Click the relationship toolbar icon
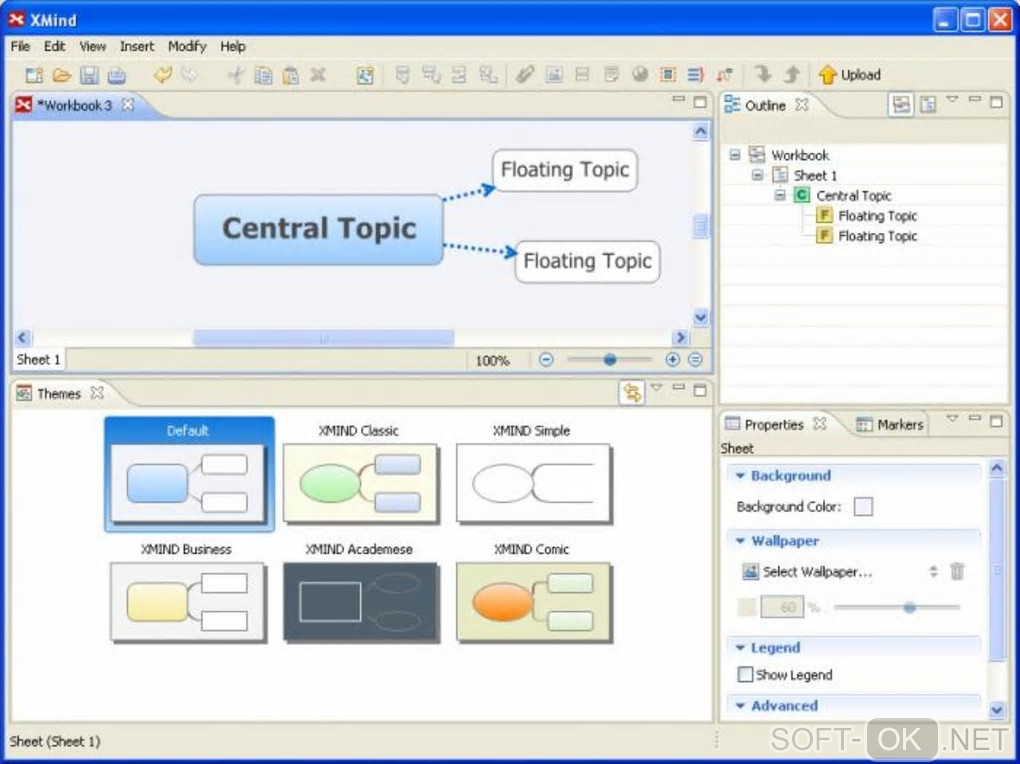1020x764 pixels. 724,75
